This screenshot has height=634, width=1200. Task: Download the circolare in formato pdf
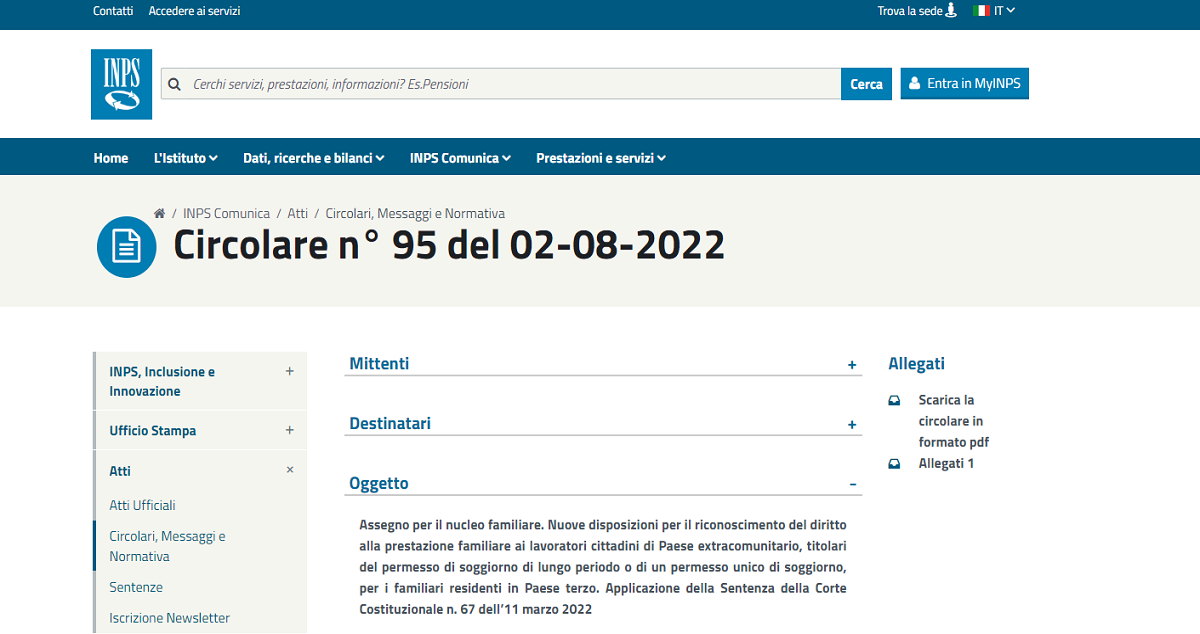954,421
